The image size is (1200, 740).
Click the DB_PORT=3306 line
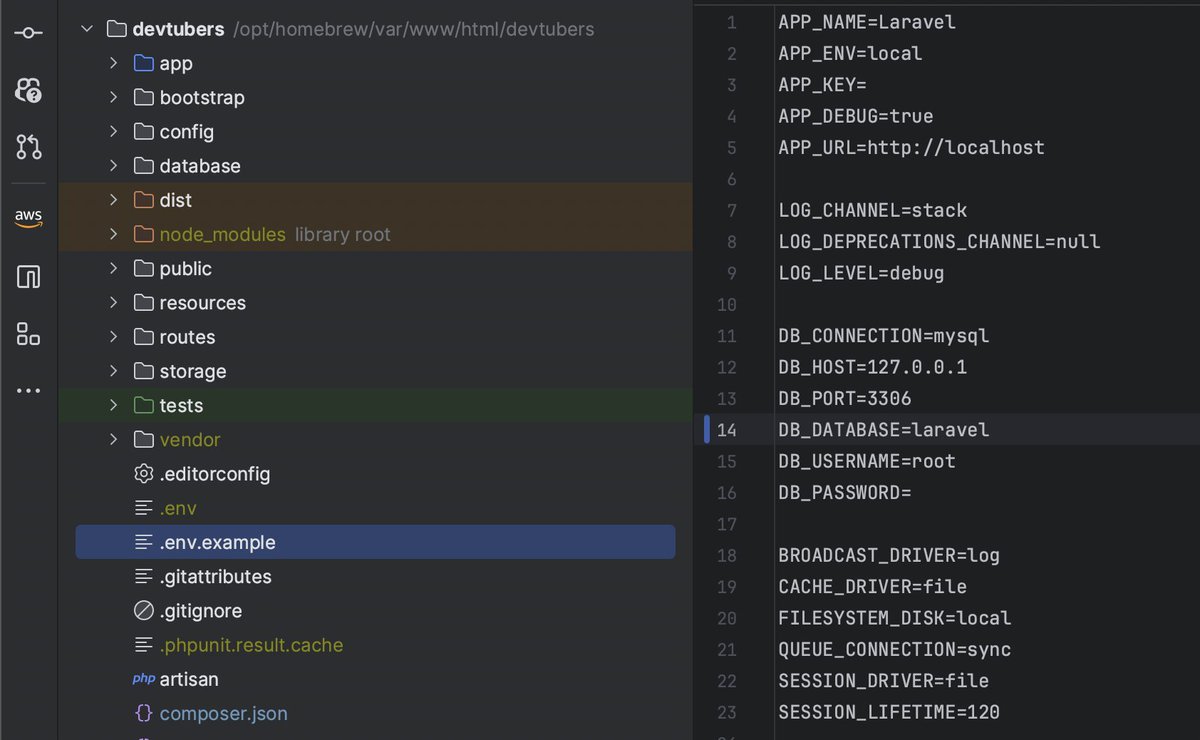845,398
